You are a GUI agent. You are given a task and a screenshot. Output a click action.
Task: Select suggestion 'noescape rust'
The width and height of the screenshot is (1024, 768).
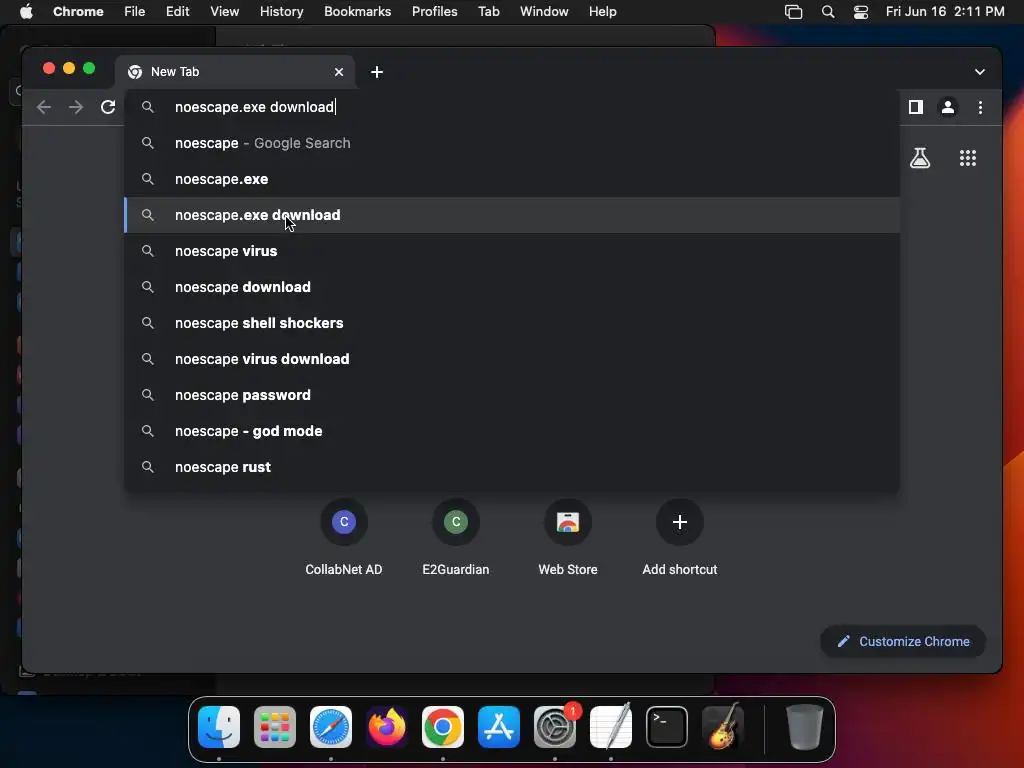(512, 466)
